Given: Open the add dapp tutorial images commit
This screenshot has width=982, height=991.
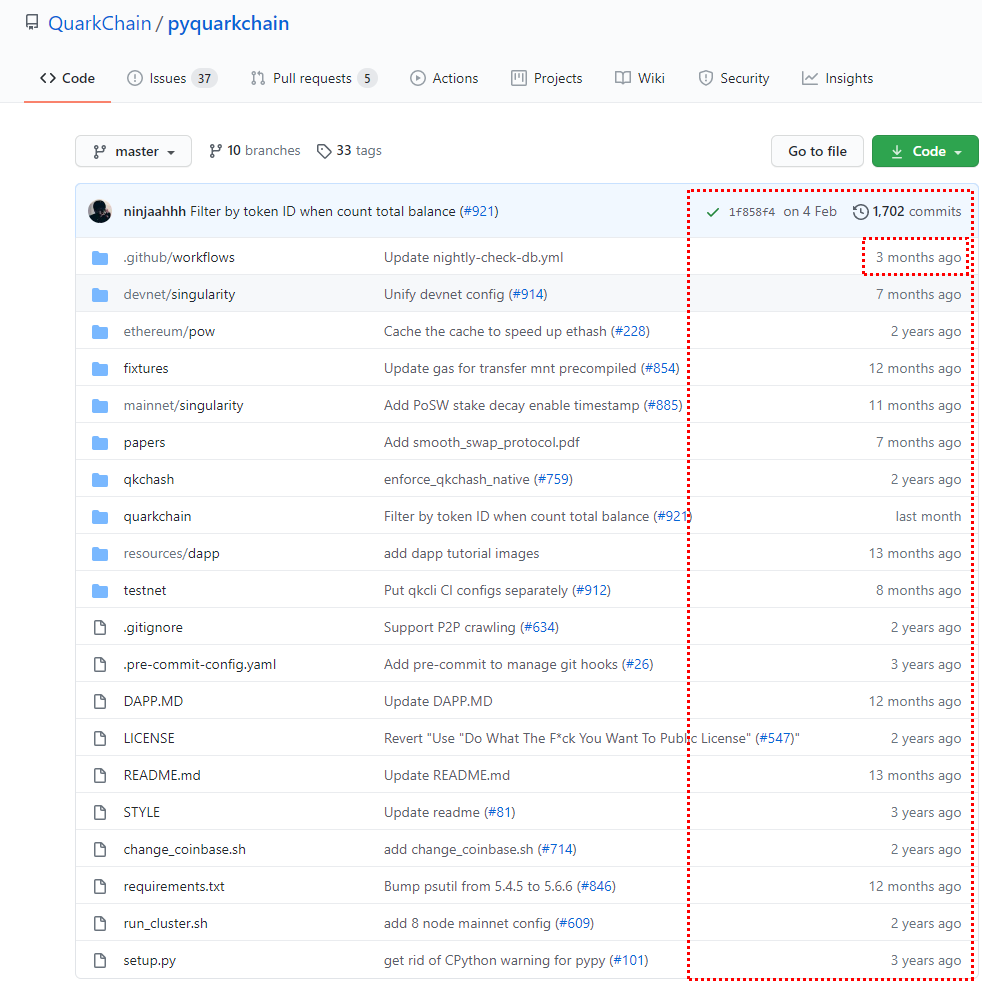Looking at the screenshot, I should click(461, 553).
